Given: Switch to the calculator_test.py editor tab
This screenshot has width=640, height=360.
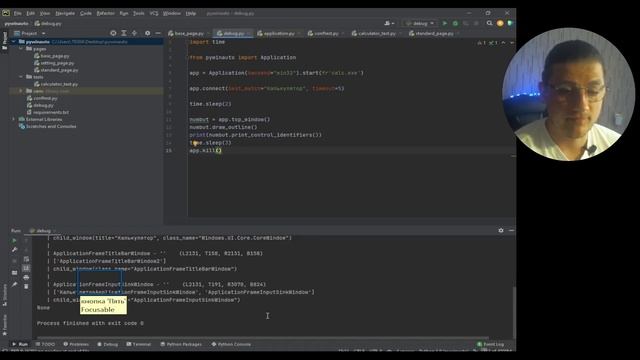Looking at the screenshot, I should coord(376,33).
